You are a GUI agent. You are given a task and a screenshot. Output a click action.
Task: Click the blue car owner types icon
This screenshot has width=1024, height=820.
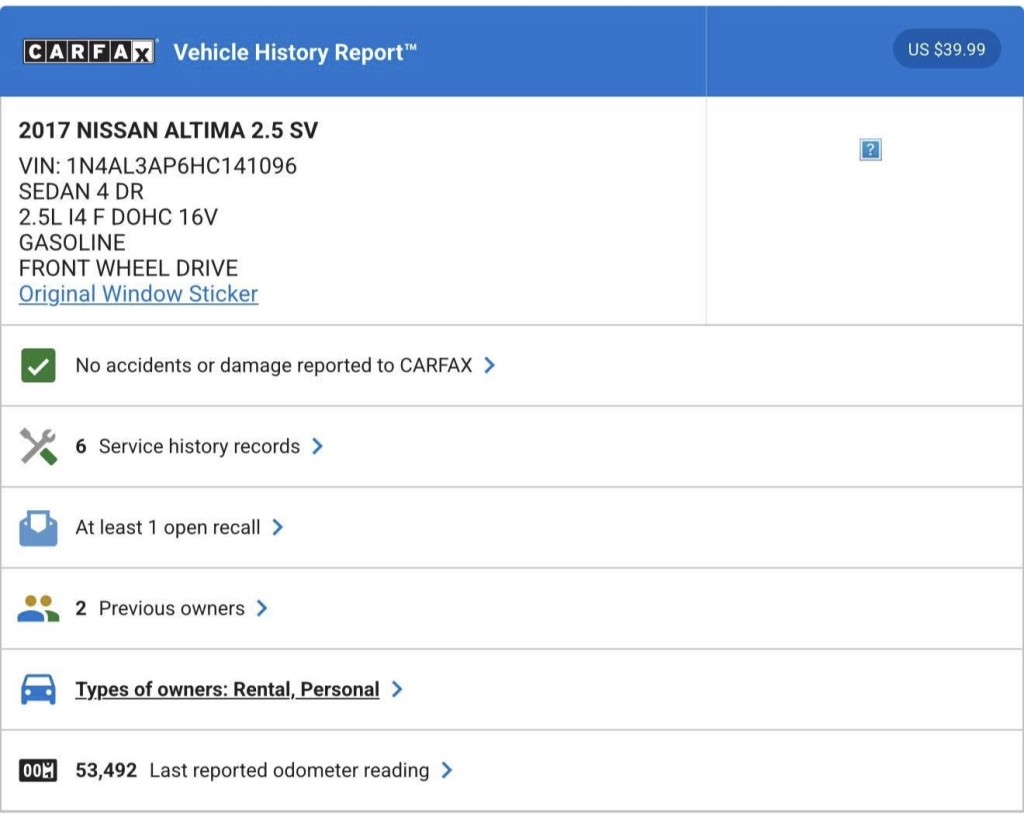38,689
